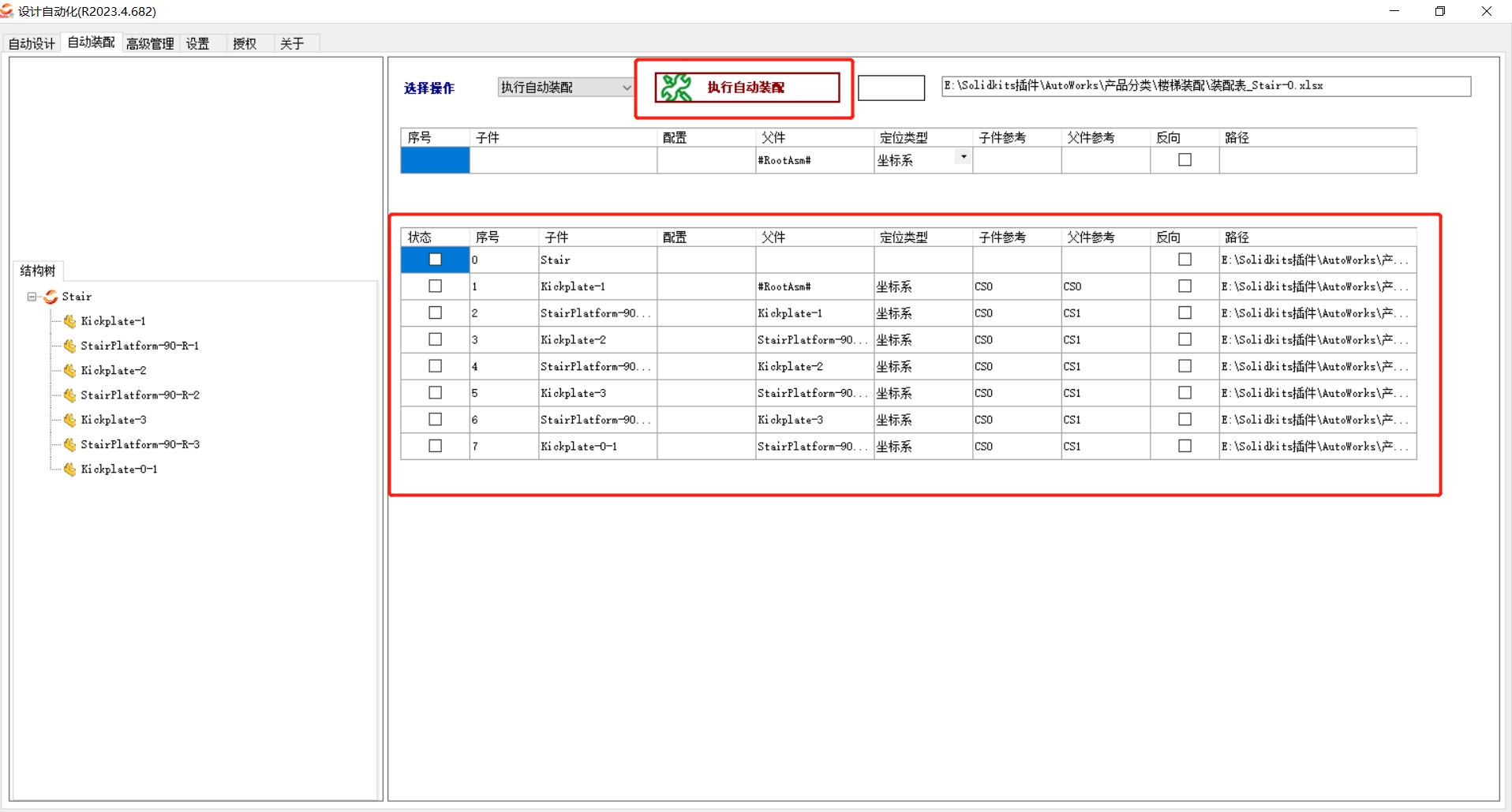This screenshot has width=1512, height=812.
Task: Click the application logo in the title bar
Action: (x=9, y=11)
